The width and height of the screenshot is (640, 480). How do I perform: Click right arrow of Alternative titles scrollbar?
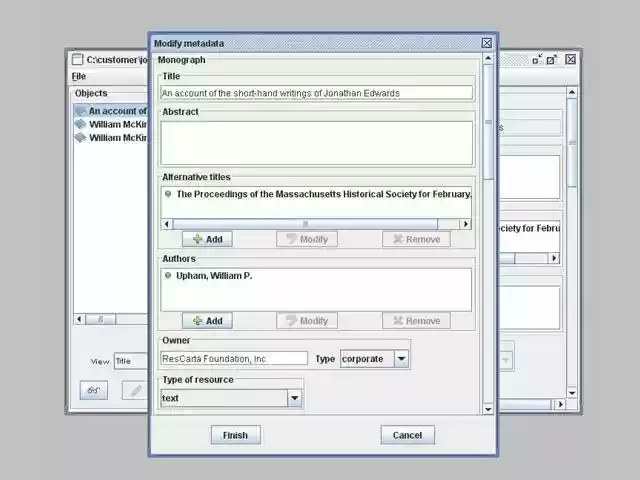(465, 224)
